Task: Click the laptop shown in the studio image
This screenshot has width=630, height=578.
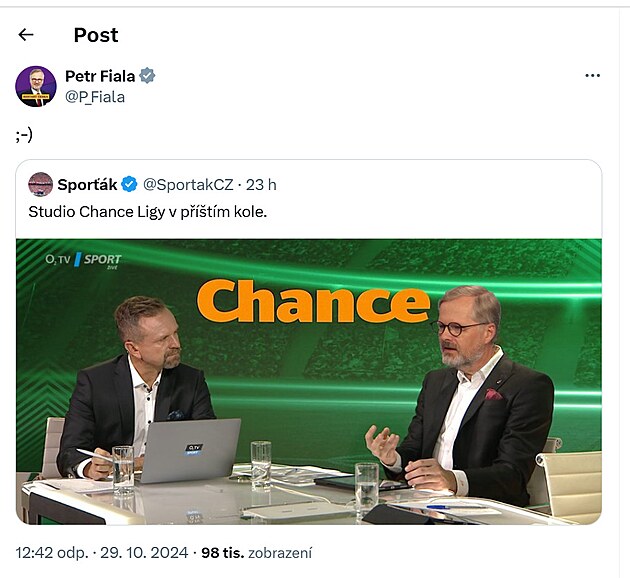Action: point(188,450)
